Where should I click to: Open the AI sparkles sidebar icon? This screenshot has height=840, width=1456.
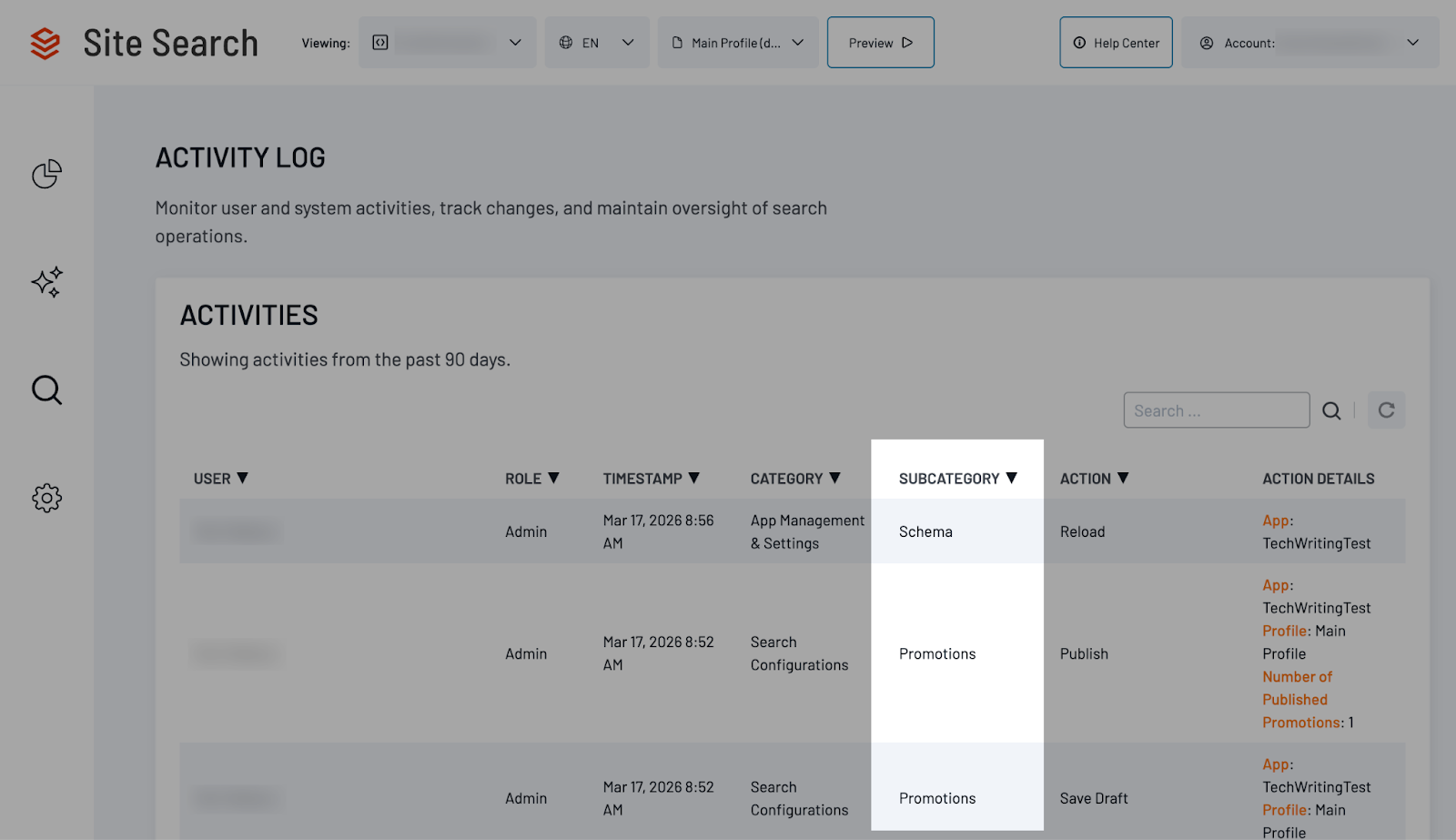46,282
